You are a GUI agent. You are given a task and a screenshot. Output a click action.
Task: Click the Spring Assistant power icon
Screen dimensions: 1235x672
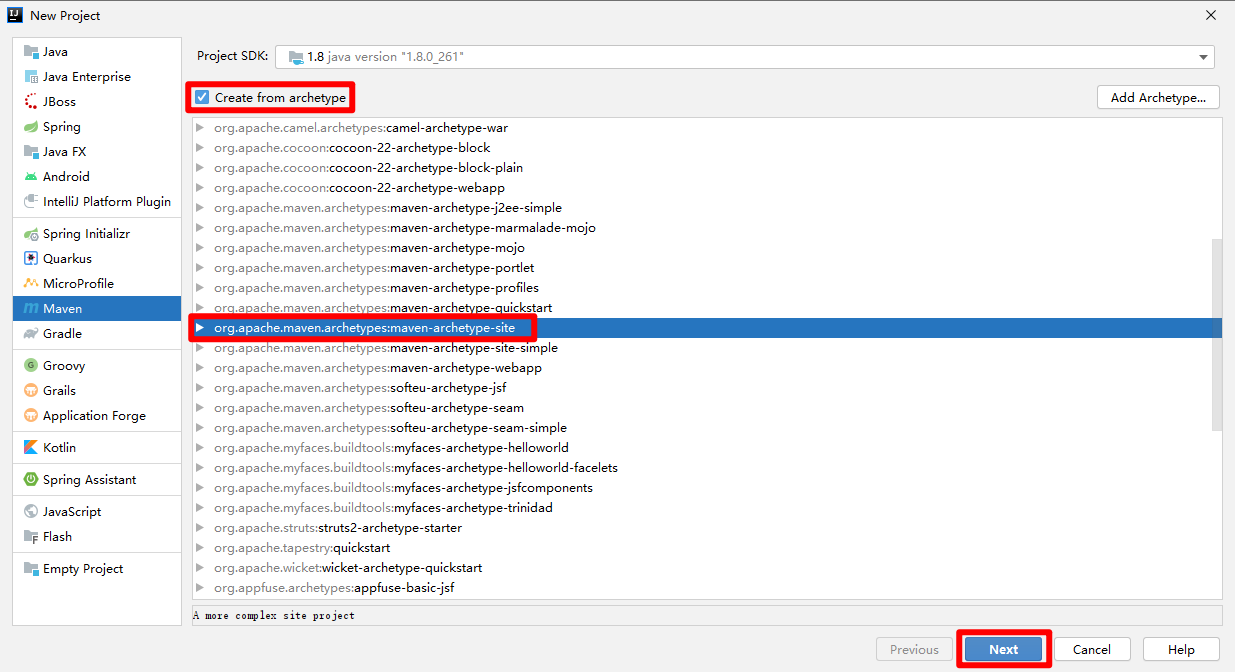coord(31,480)
